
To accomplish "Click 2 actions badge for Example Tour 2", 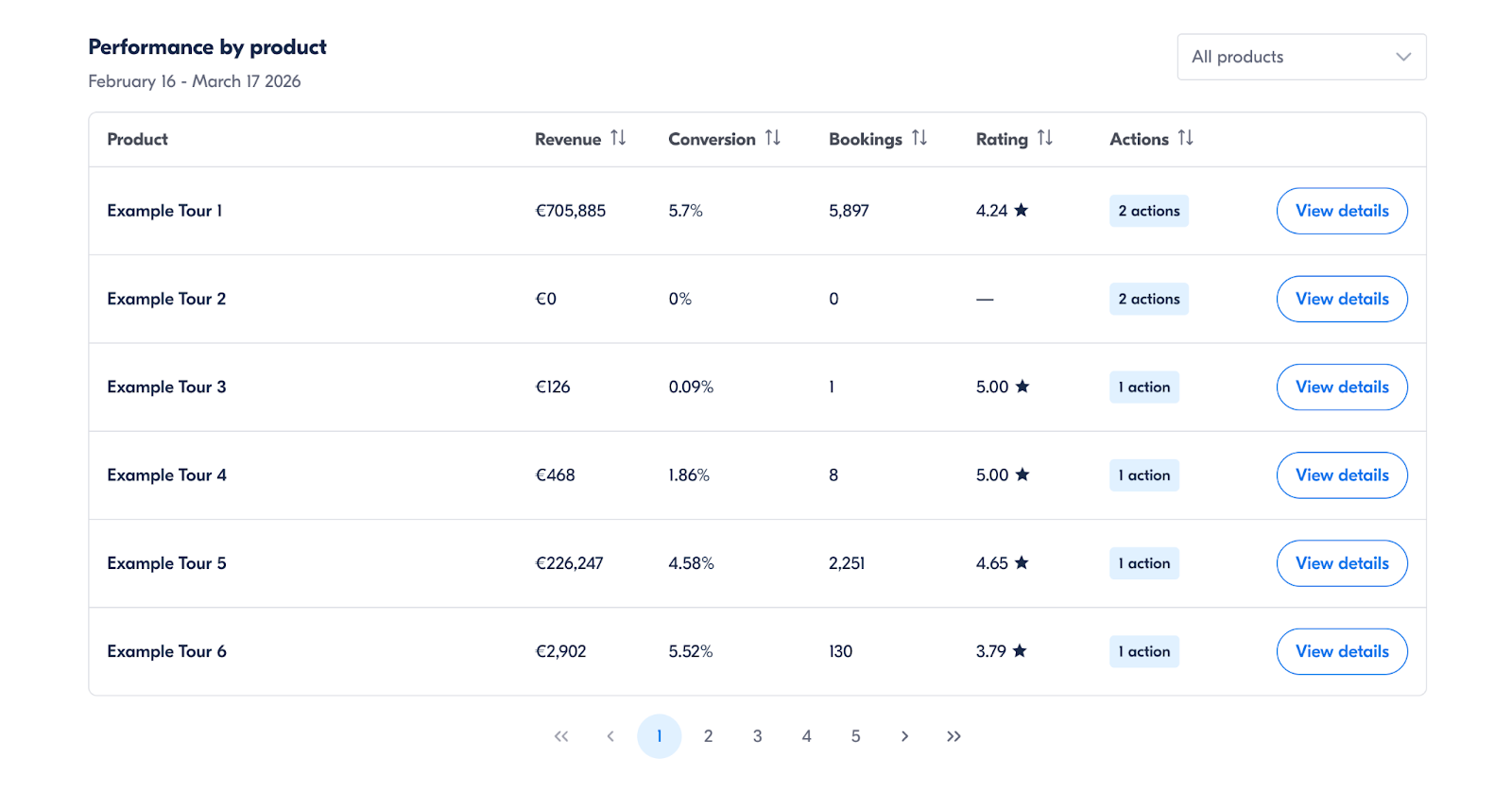I will point(1148,299).
